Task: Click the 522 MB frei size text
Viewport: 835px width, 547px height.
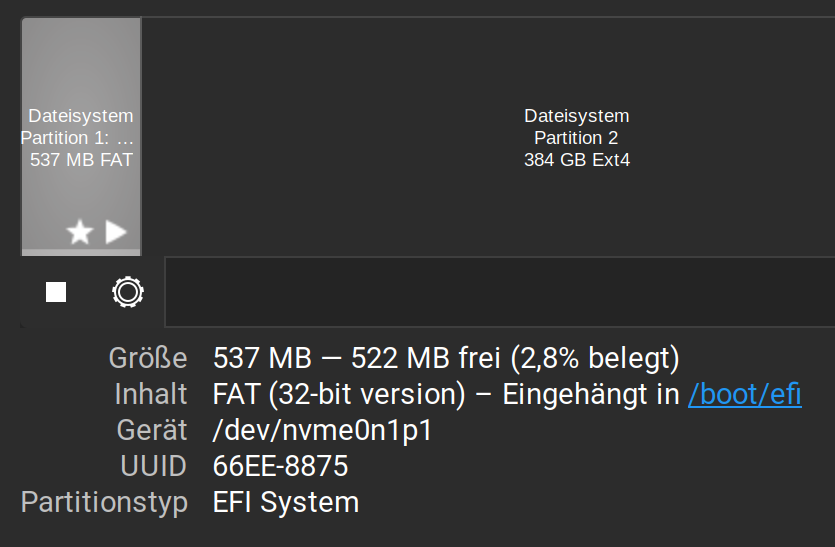Action: (425, 358)
